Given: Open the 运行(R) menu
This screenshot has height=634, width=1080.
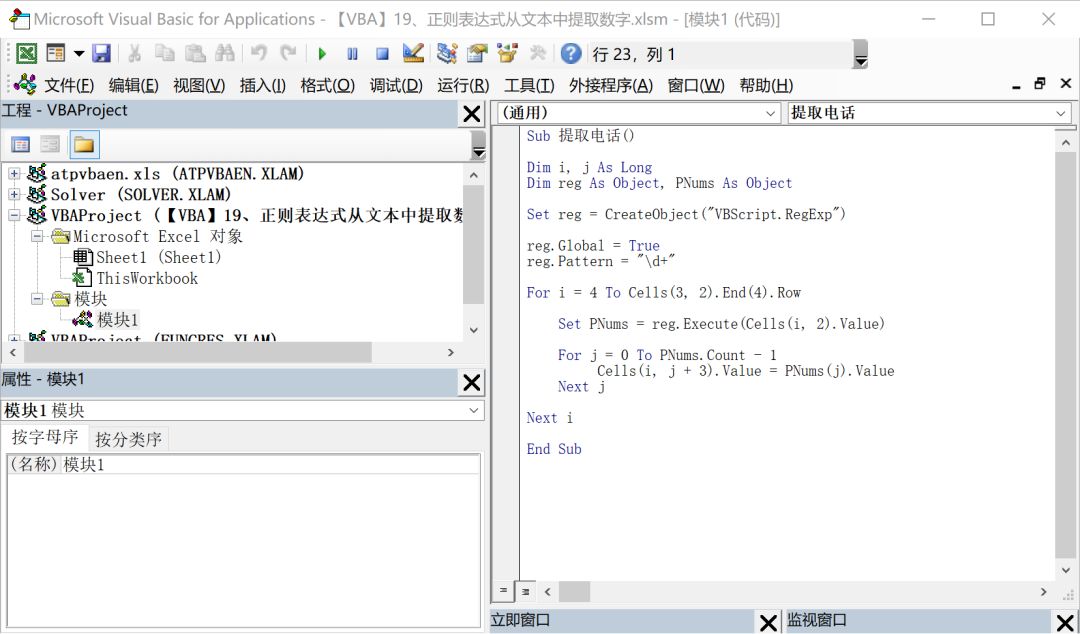Looking at the screenshot, I should [463, 85].
